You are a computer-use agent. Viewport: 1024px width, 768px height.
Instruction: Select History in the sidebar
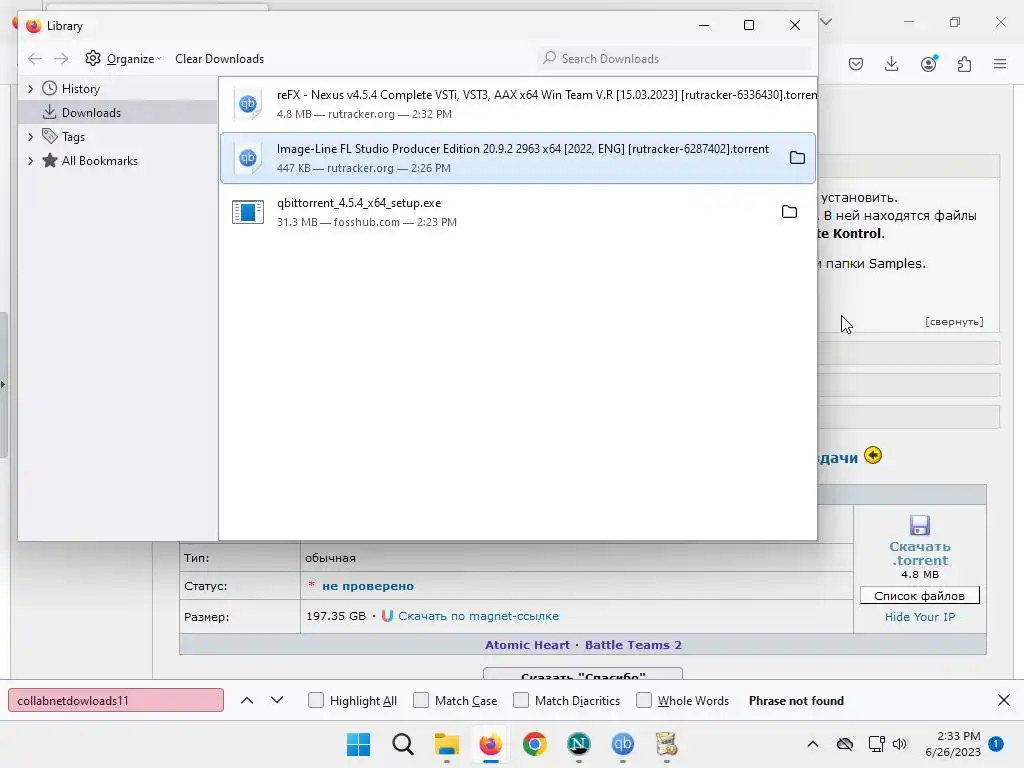[x=80, y=89]
